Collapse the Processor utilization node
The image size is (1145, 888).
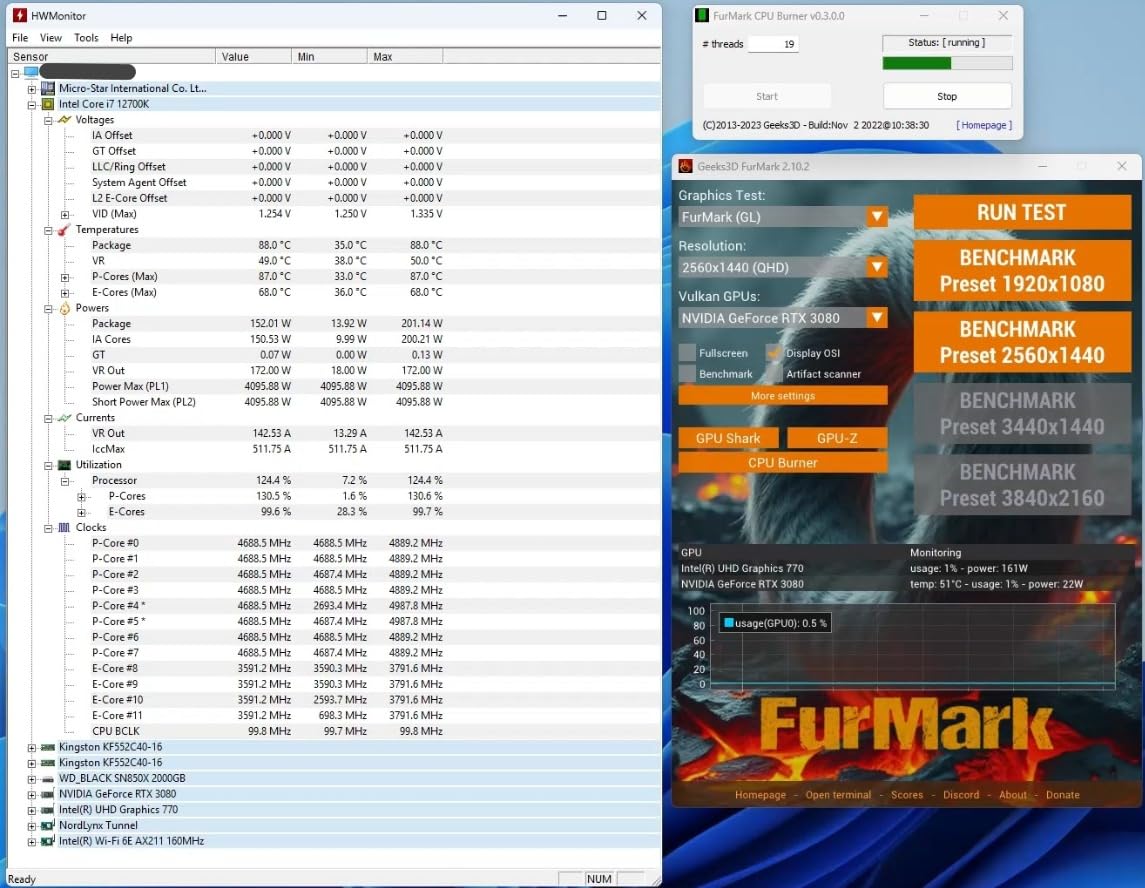tap(65, 481)
